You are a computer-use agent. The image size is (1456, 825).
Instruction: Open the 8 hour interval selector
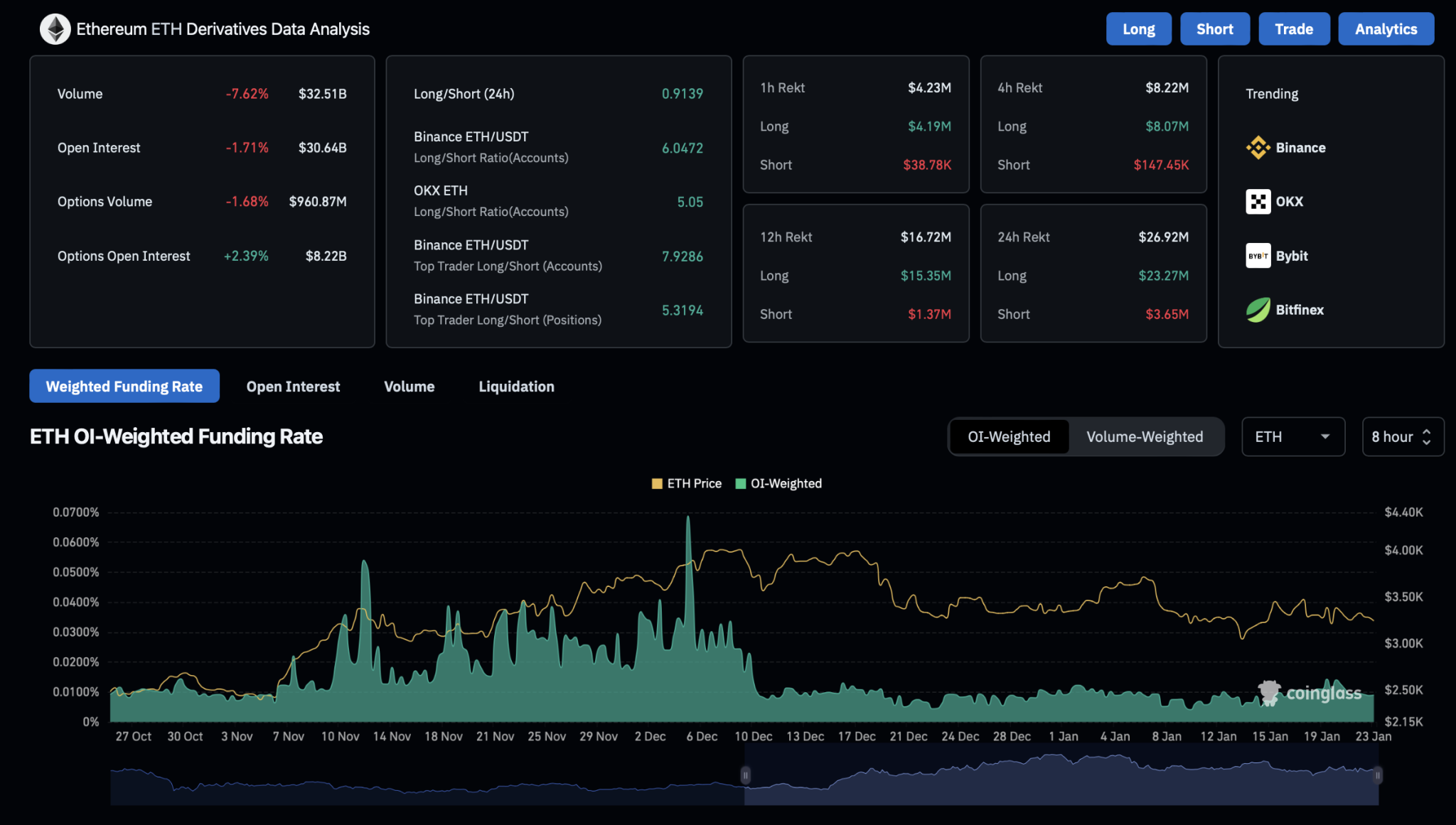(1392, 437)
